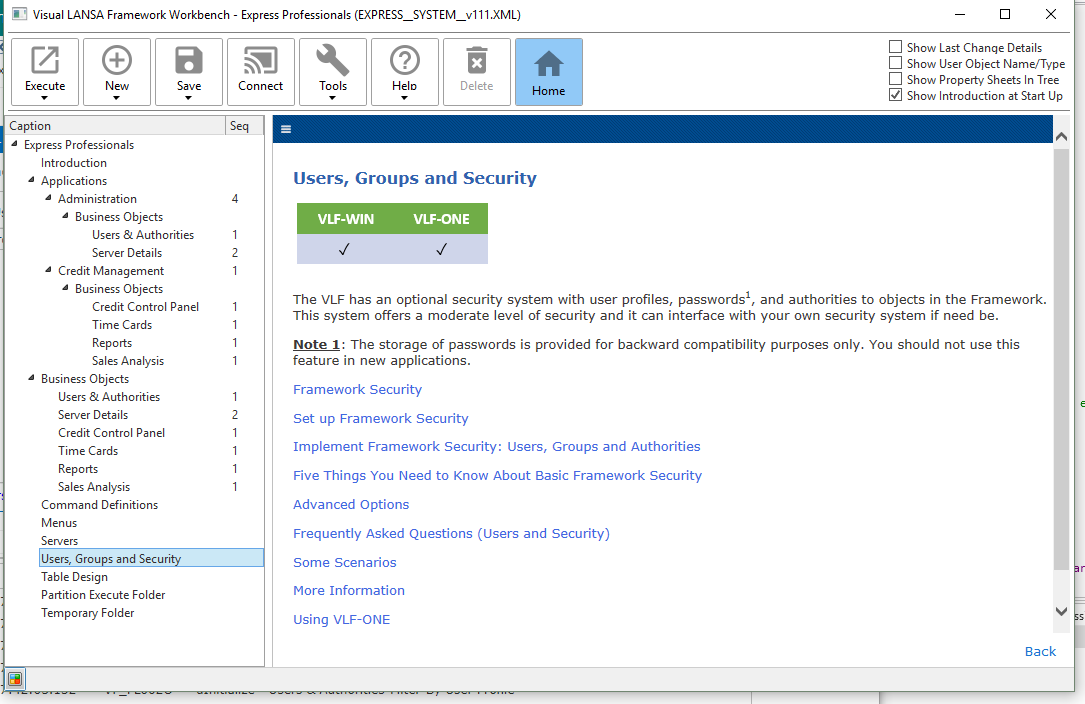Click the Connect toolbar icon
The image size is (1085, 704).
(261, 61)
